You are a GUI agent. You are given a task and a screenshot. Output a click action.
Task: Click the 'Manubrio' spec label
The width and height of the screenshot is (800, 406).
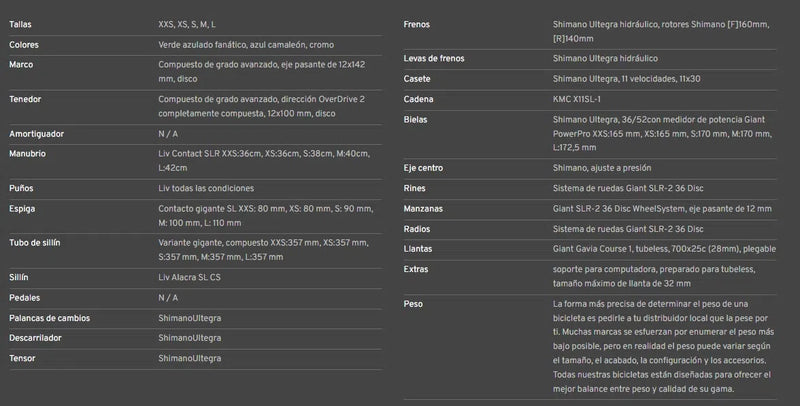(x=27, y=154)
